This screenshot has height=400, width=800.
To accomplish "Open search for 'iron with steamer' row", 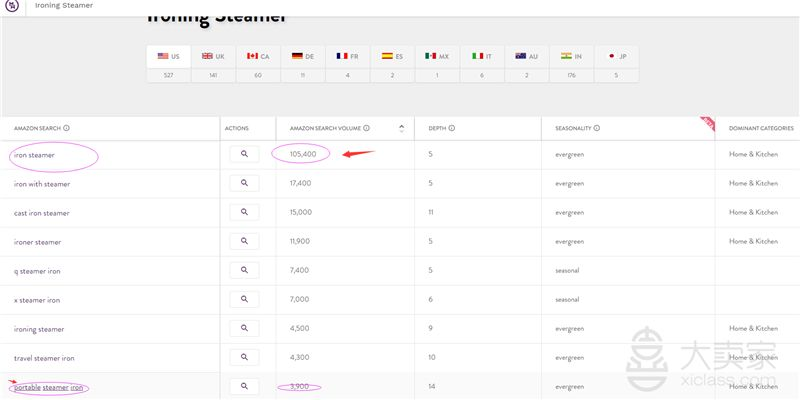I will tap(244, 183).
